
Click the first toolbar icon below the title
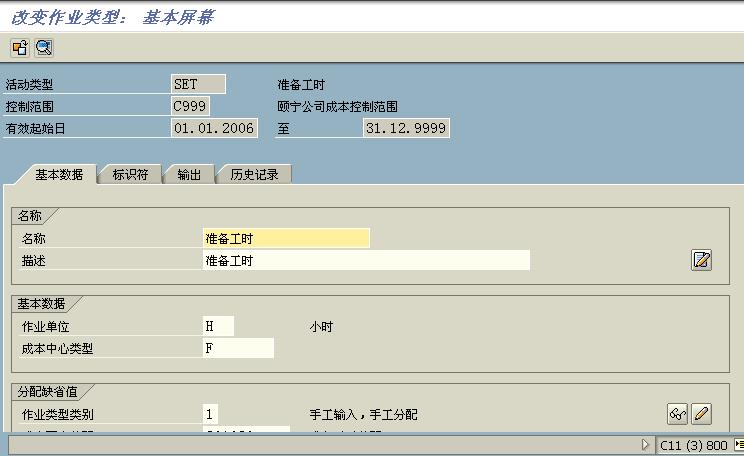[x=20, y=47]
